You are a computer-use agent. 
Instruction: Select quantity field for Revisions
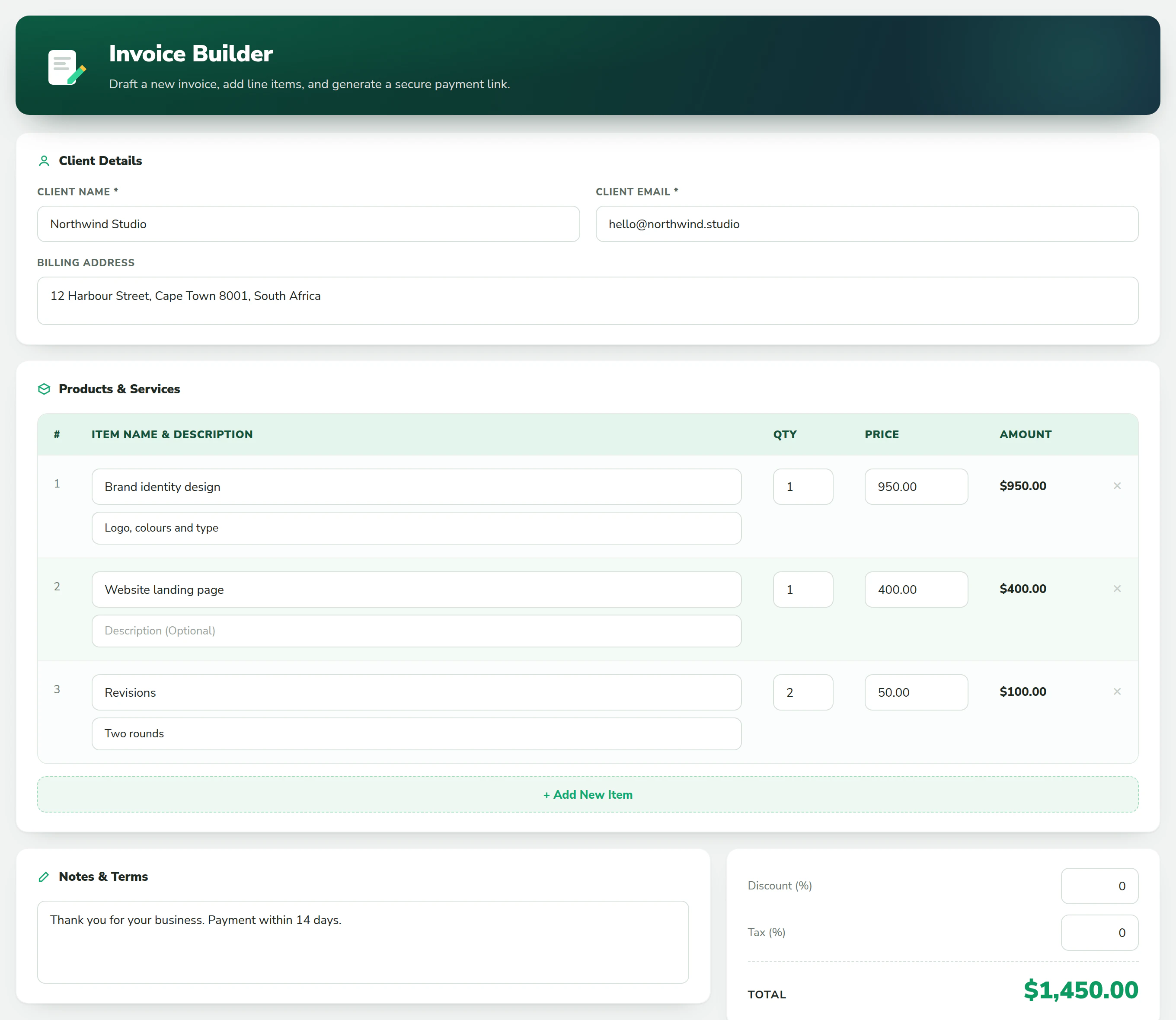tap(803, 692)
